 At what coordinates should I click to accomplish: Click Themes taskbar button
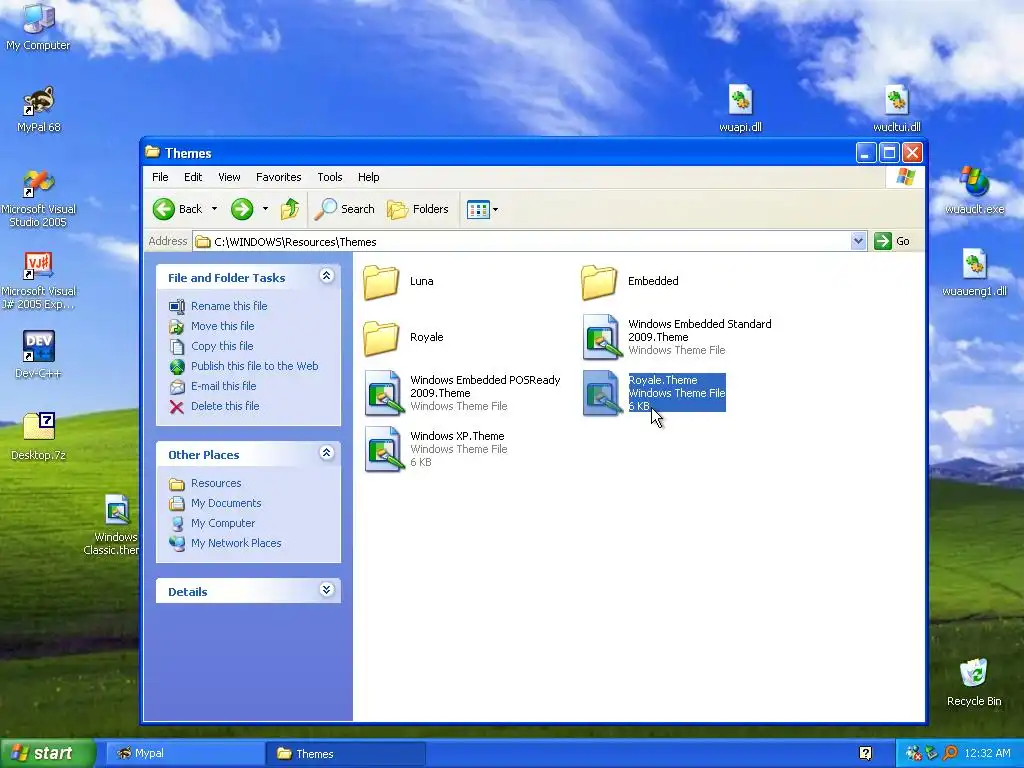(x=345, y=754)
